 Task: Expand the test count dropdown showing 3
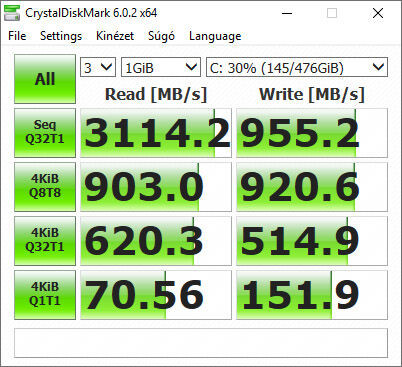click(98, 67)
